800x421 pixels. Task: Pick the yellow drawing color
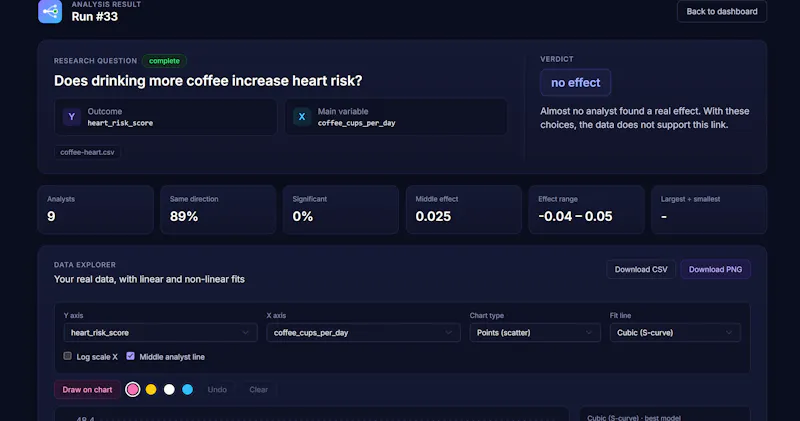point(151,389)
